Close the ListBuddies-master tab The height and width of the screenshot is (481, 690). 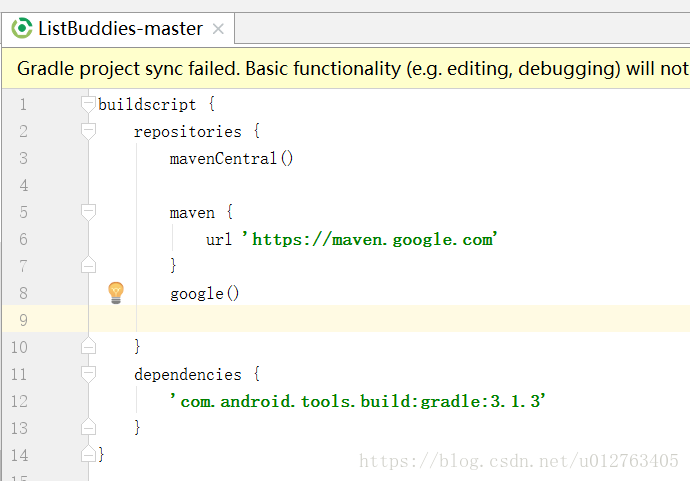218,29
